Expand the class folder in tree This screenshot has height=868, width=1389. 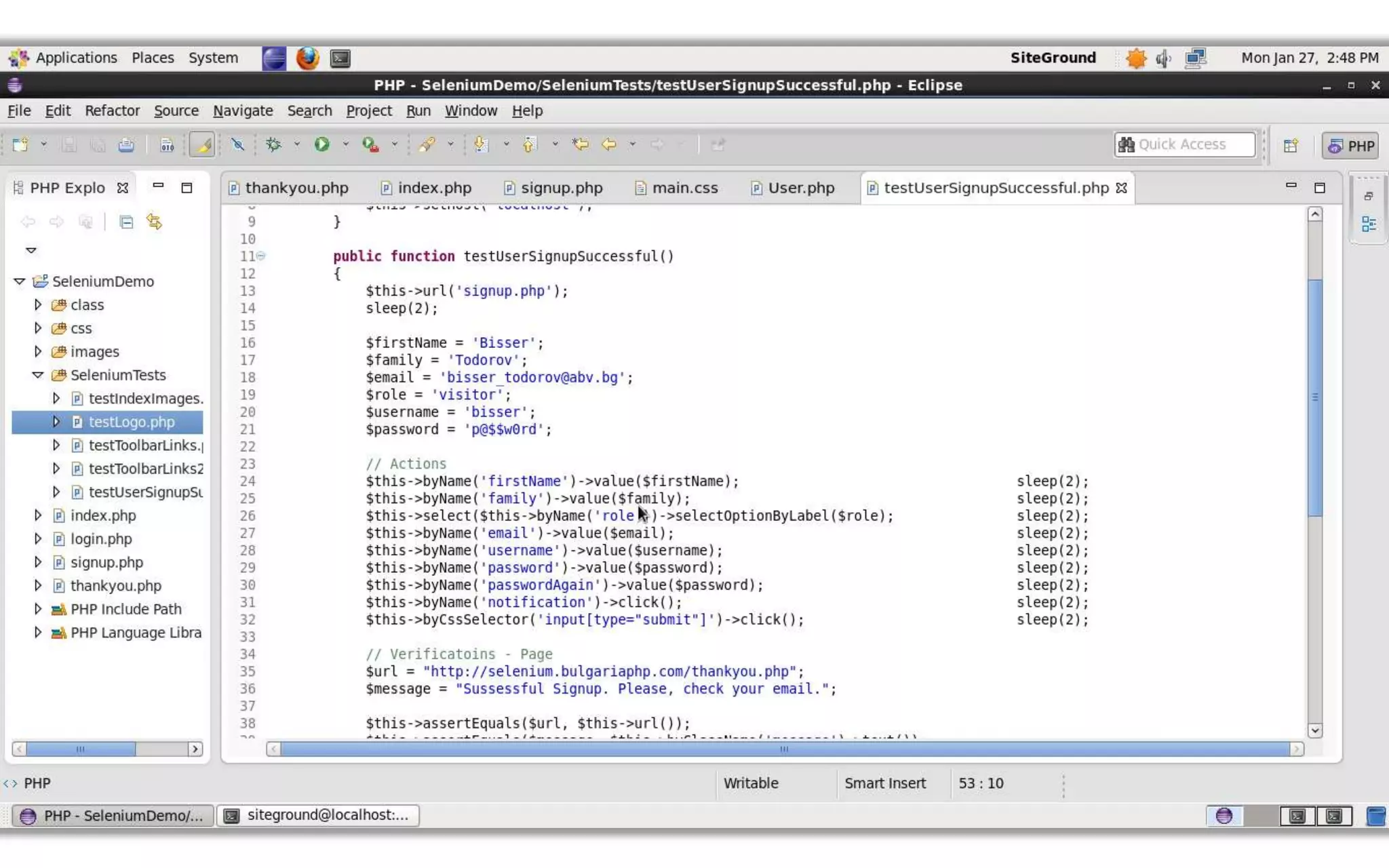[x=38, y=305]
